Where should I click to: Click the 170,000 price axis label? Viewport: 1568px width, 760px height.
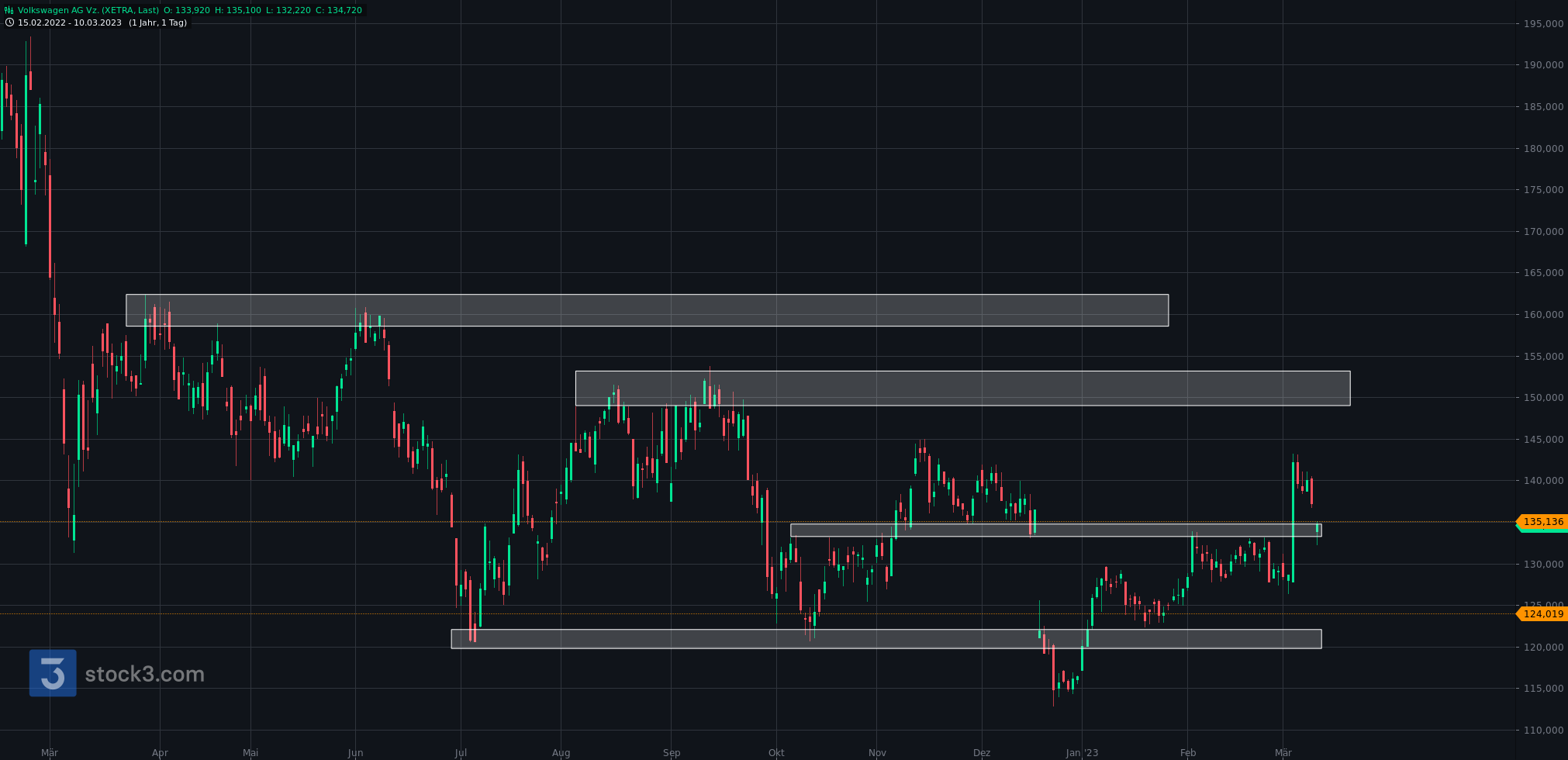point(1543,232)
